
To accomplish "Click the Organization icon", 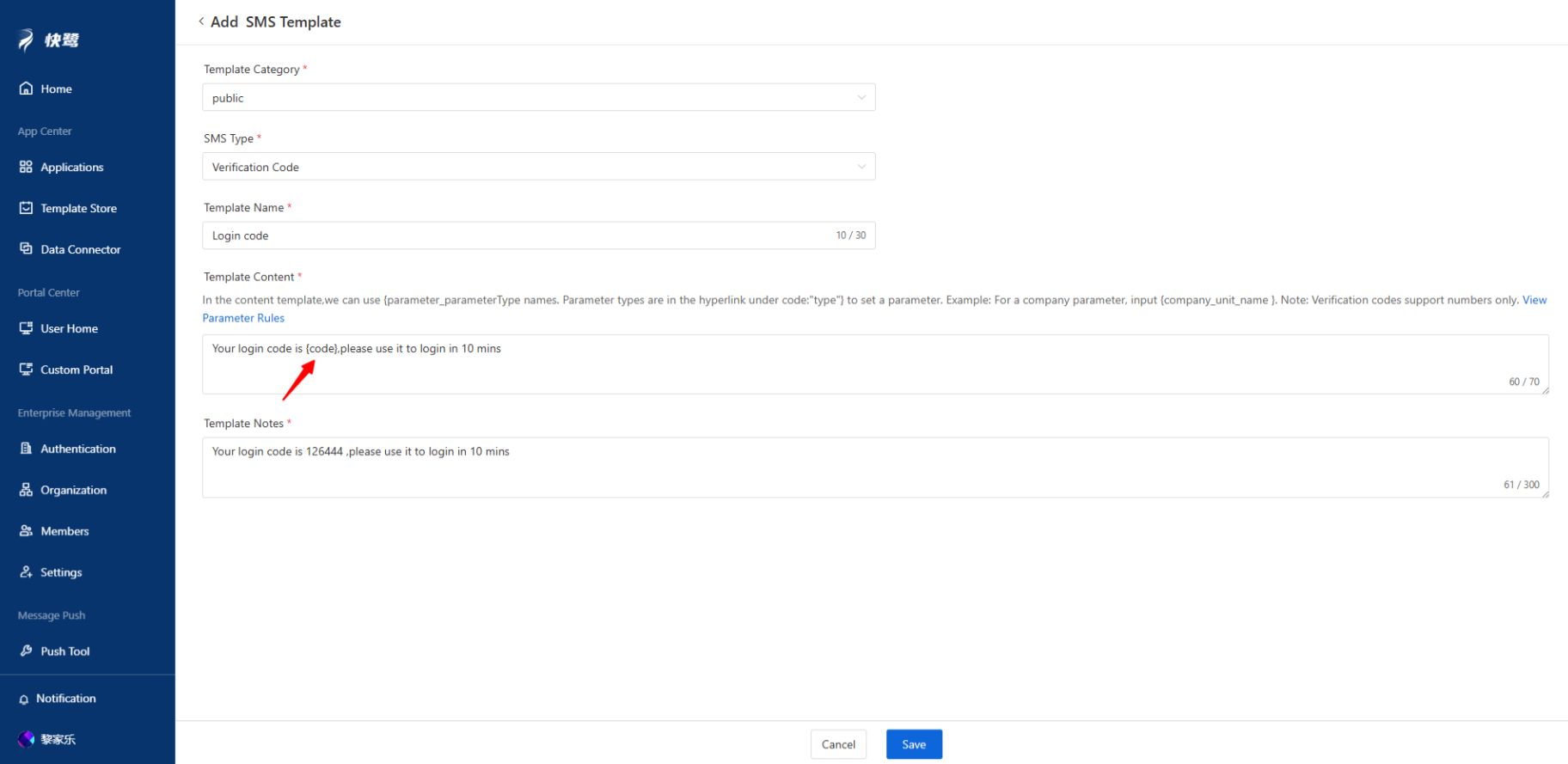I will [26, 490].
